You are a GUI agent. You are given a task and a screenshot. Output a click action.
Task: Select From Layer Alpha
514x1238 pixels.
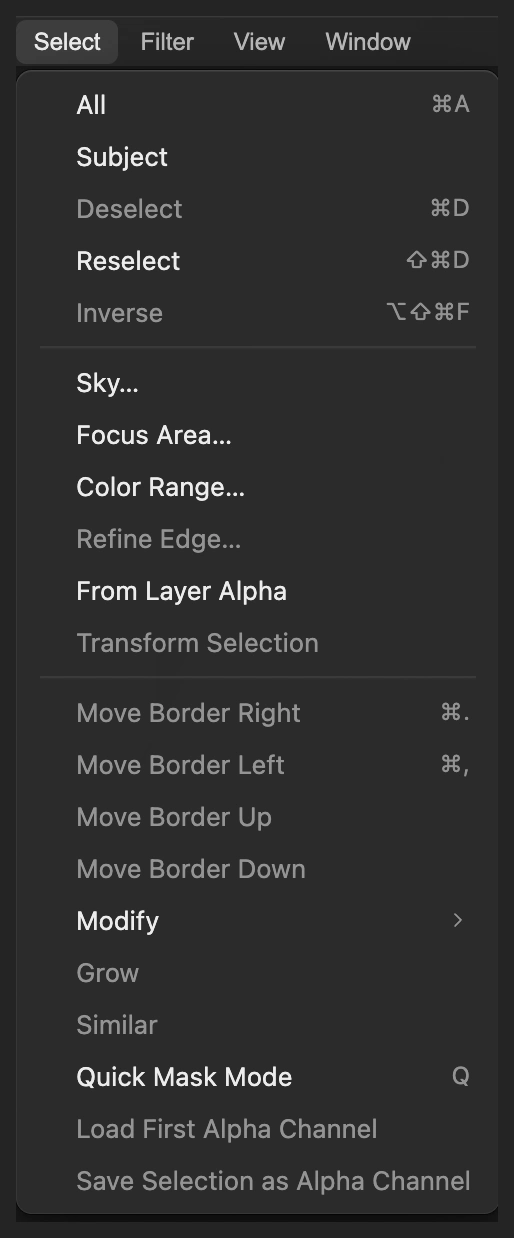coord(257,591)
